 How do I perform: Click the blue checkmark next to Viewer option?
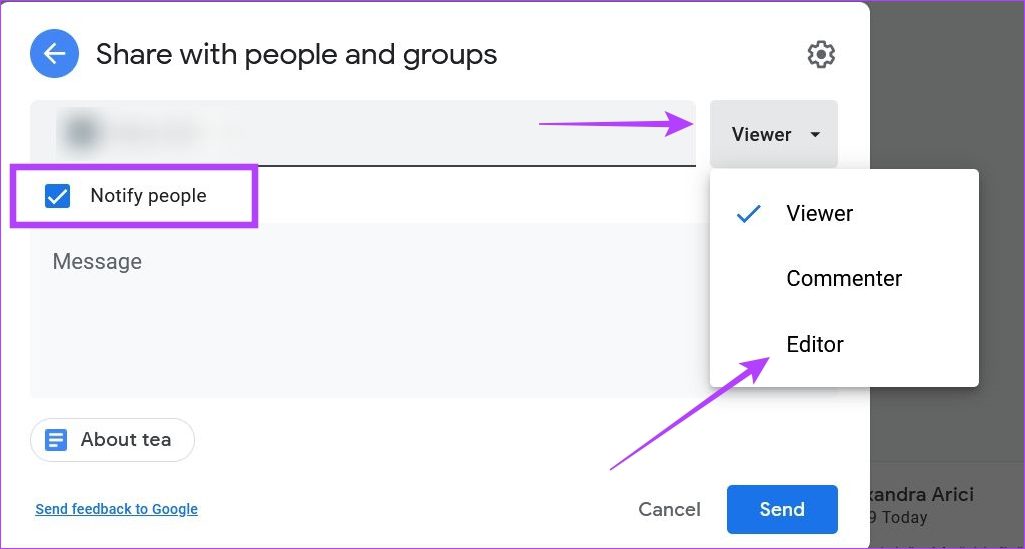click(748, 213)
